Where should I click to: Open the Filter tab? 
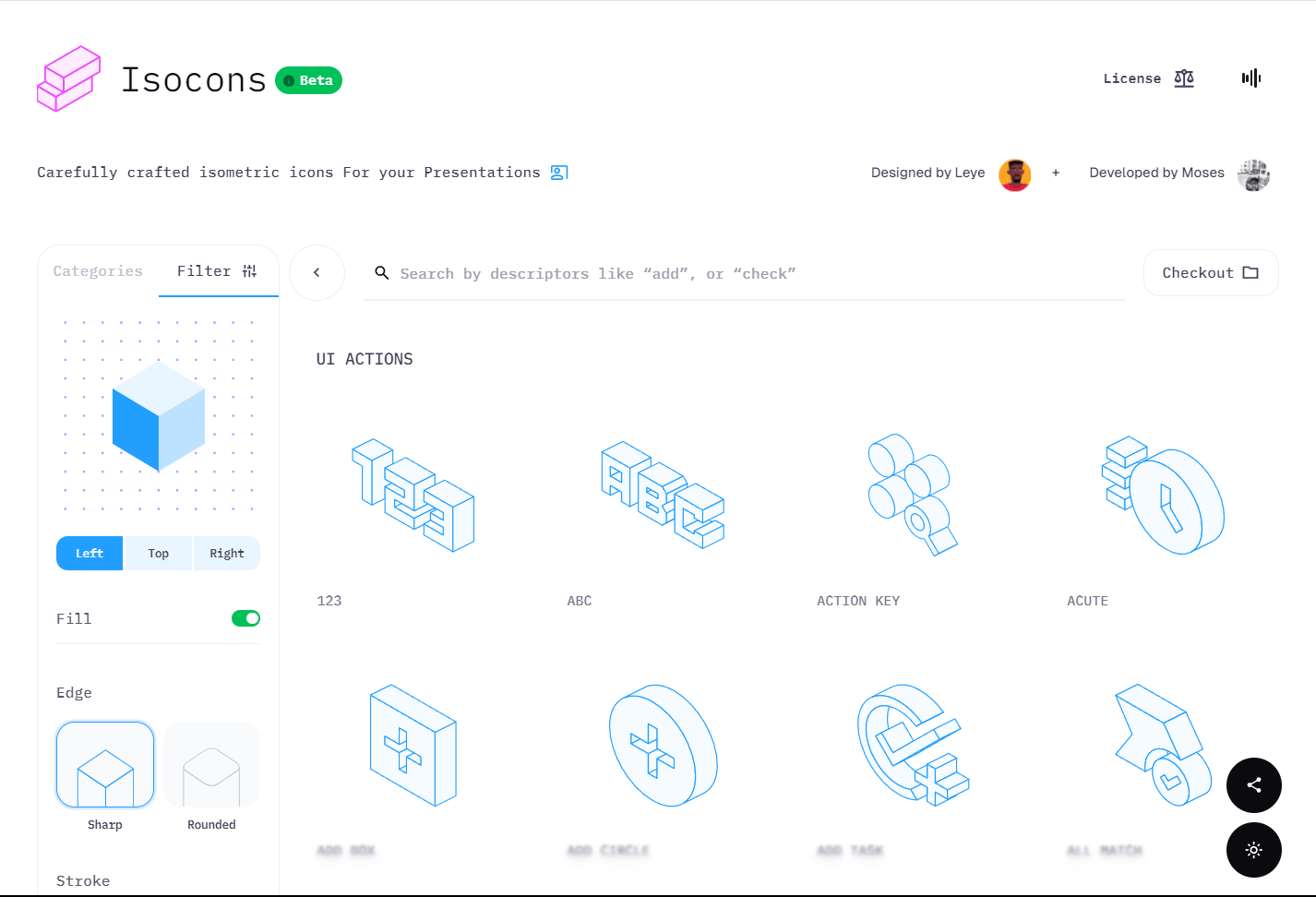(x=217, y=271)
